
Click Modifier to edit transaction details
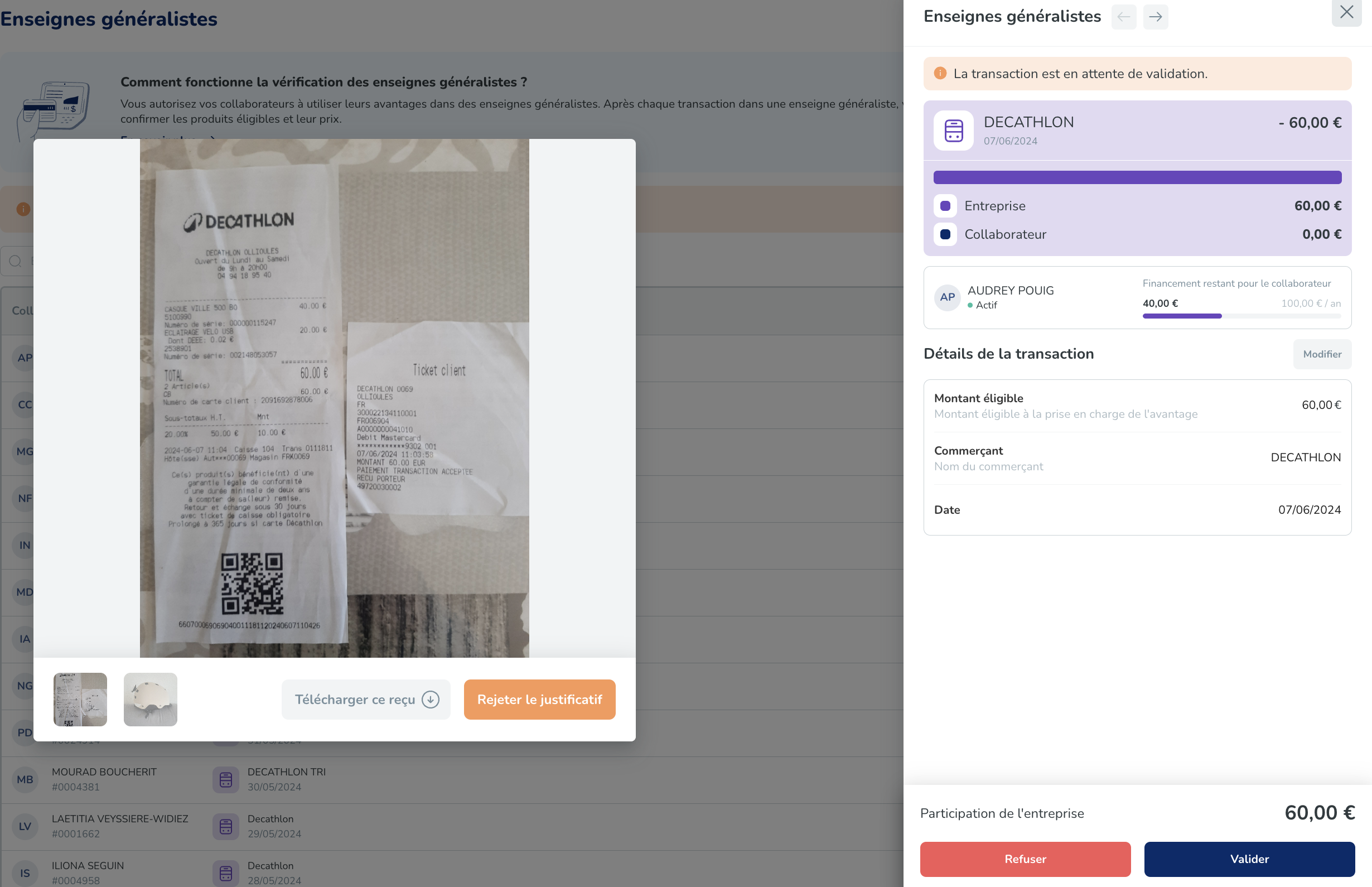tap(1322, 354)
